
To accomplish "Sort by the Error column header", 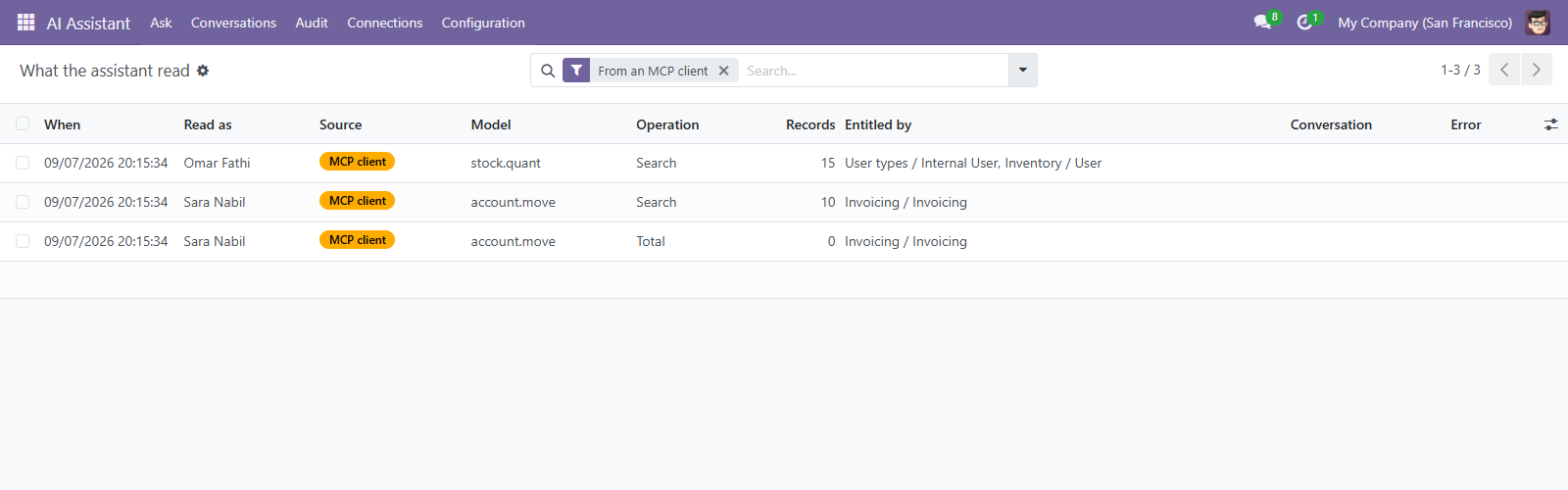I will pyautogui.click(x=1465, y=124).
